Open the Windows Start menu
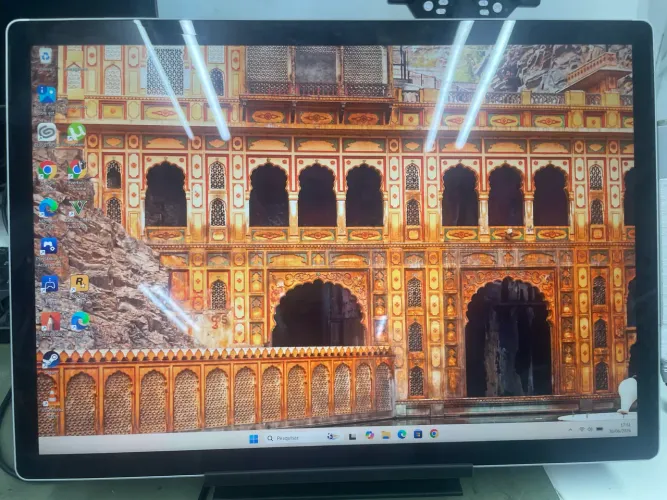This screenshot has width=667, height=500. pos(254,439)
